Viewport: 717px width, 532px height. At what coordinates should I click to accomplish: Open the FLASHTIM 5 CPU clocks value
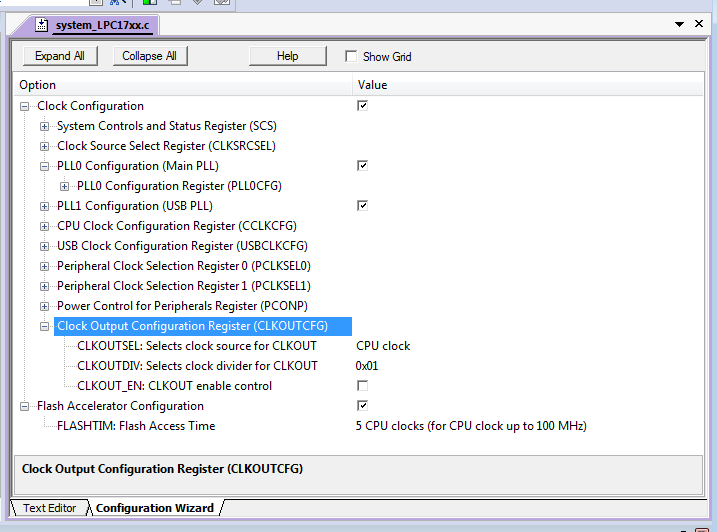coord(470,426)
